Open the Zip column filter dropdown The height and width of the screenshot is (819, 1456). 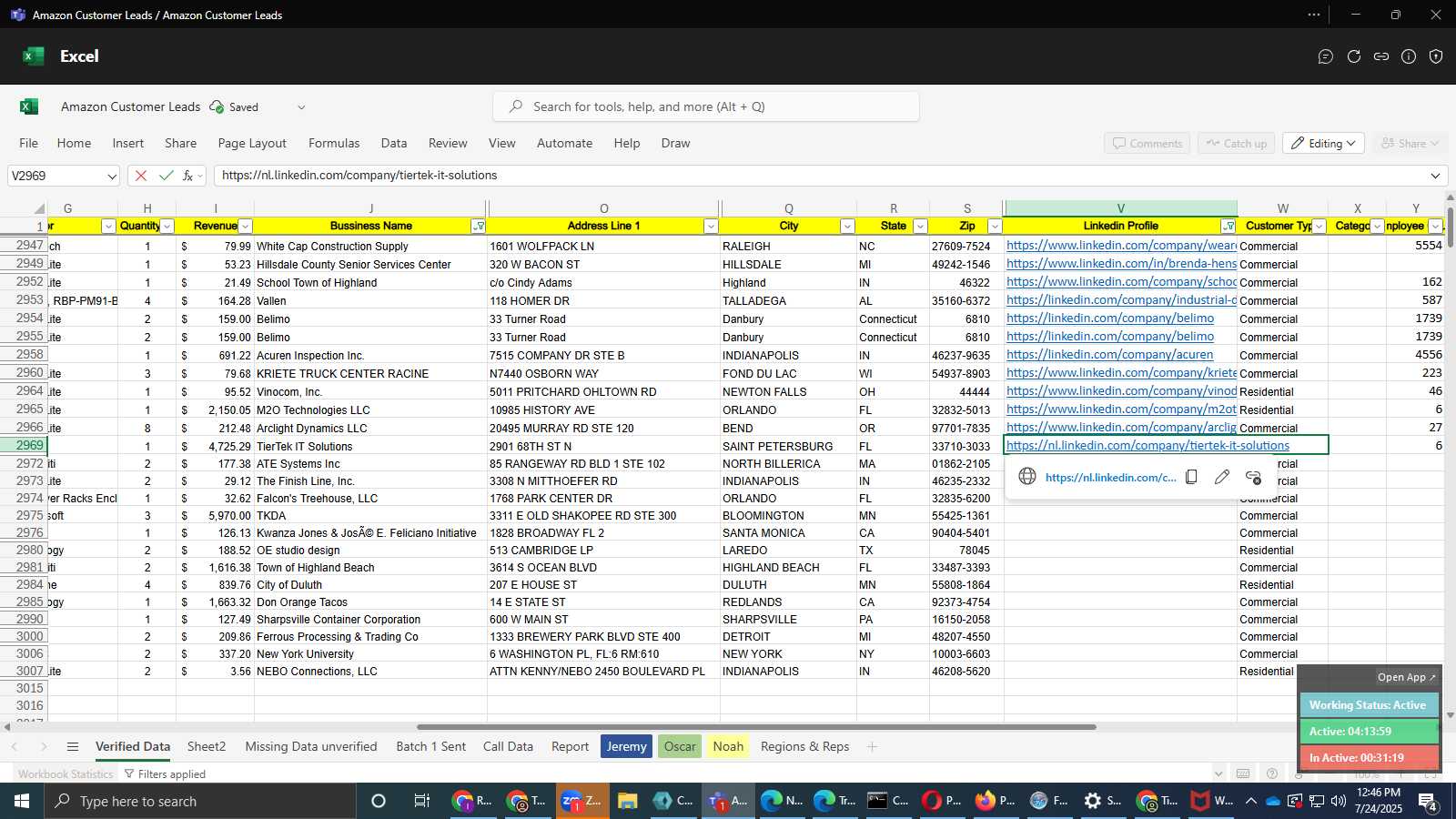(995, 227)
